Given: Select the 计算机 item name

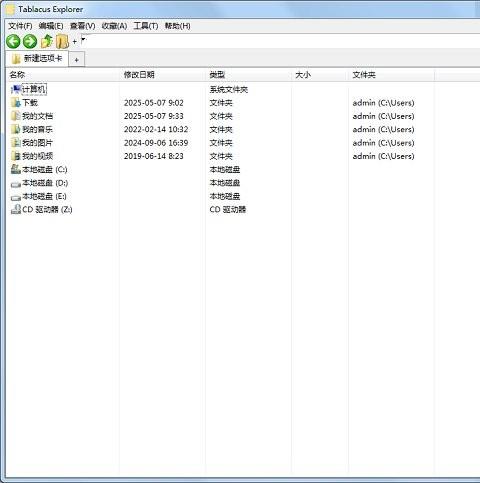Looking at the screenshot, I should (34, 89).
